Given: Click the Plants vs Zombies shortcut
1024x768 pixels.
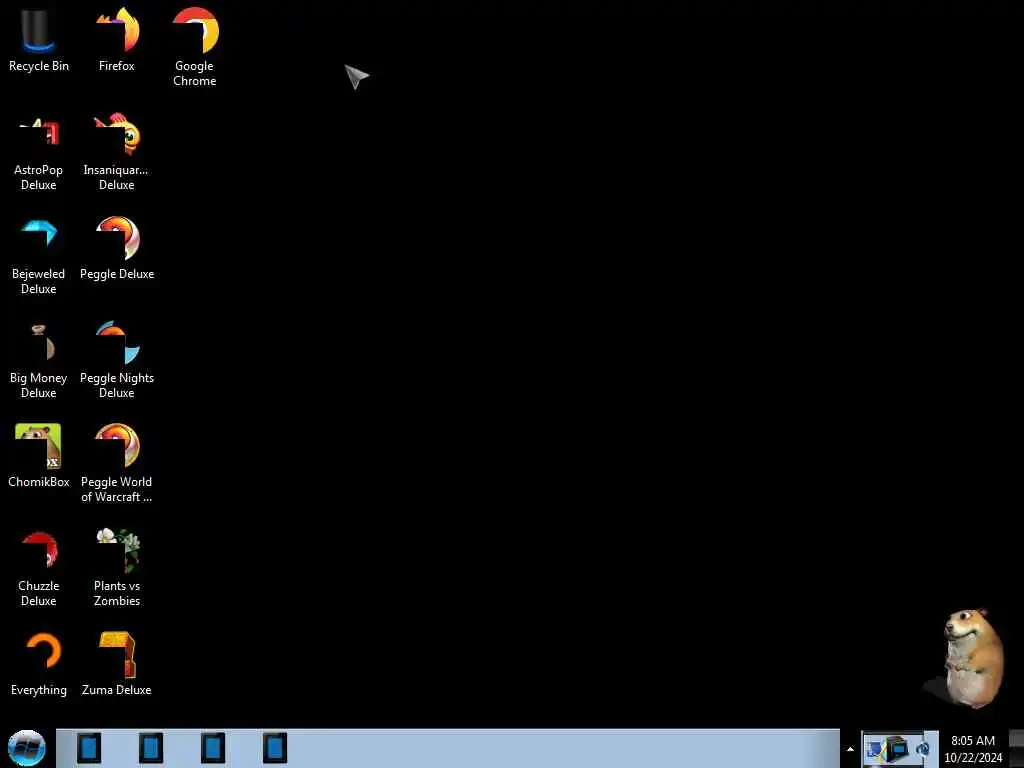Looking at the screenshot, I should coord(117,568).
